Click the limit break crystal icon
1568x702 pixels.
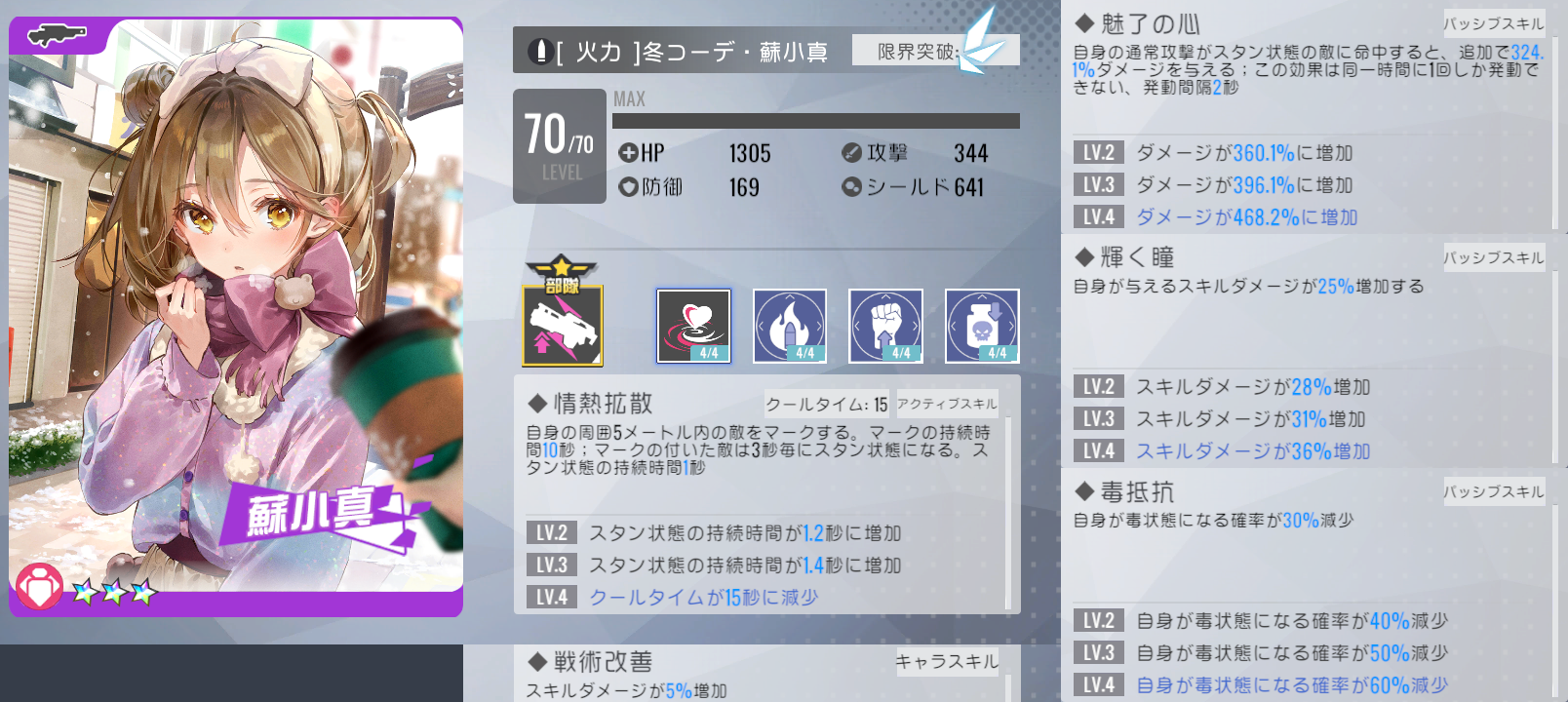(x=979, y=42)
